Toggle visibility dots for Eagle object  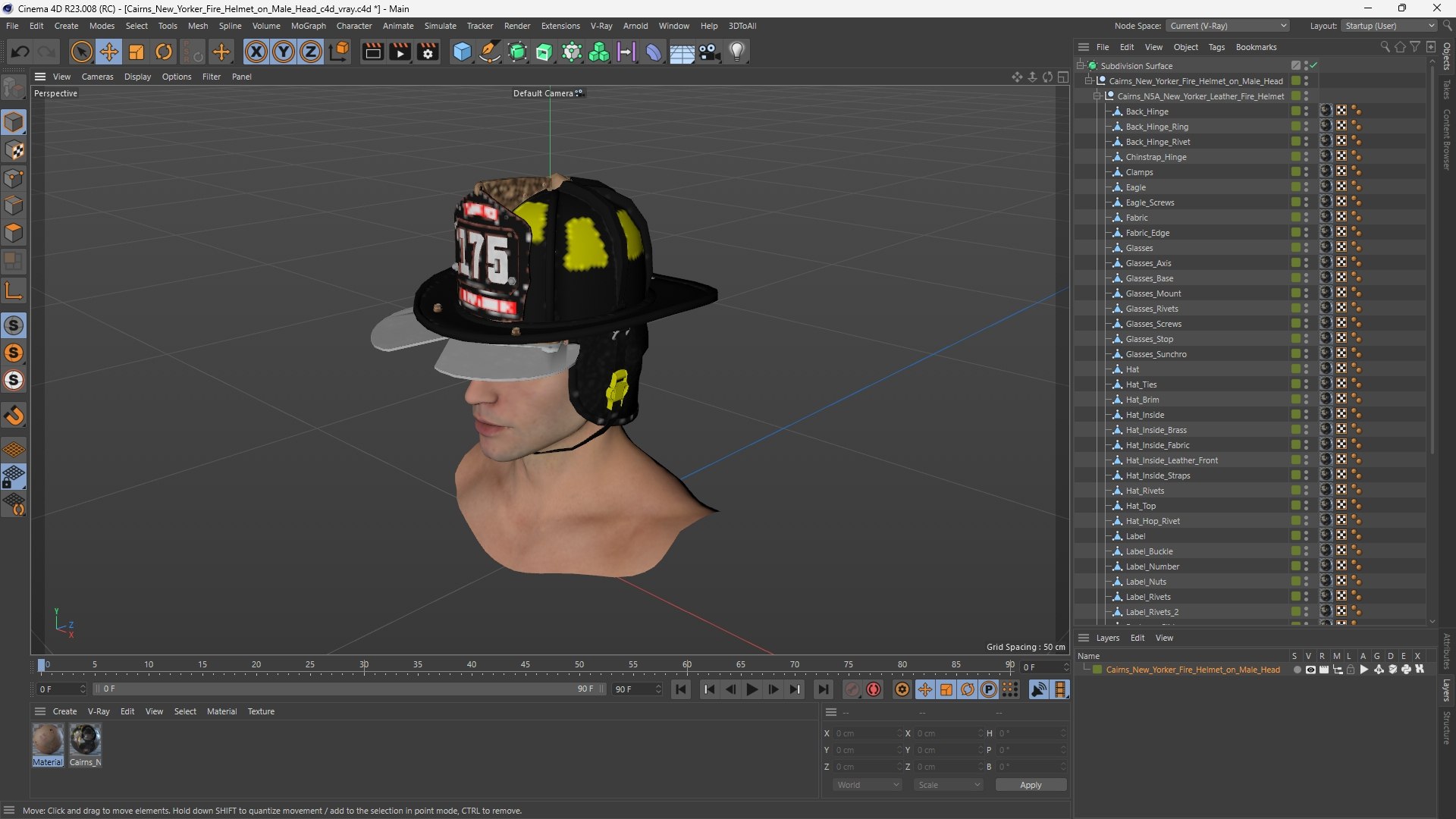[1306, 187]
